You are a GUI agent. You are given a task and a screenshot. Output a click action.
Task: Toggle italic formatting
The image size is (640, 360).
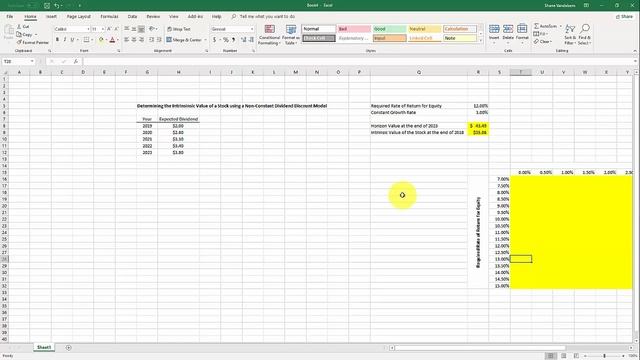64,40
